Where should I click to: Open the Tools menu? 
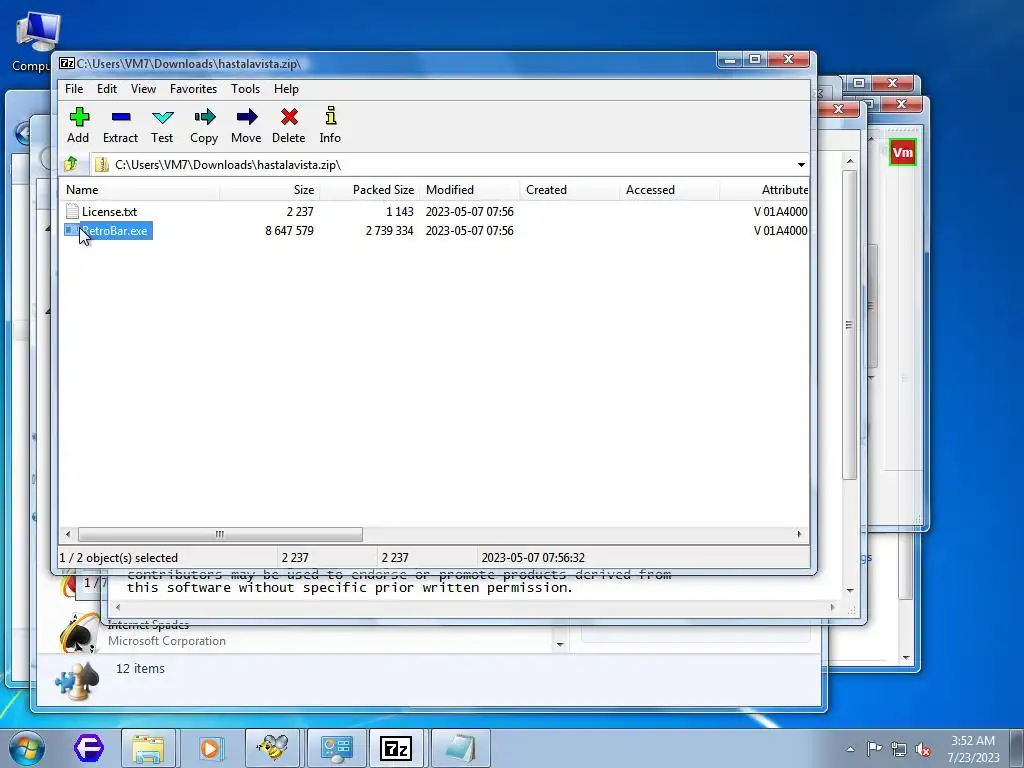[x=245, y=89]
